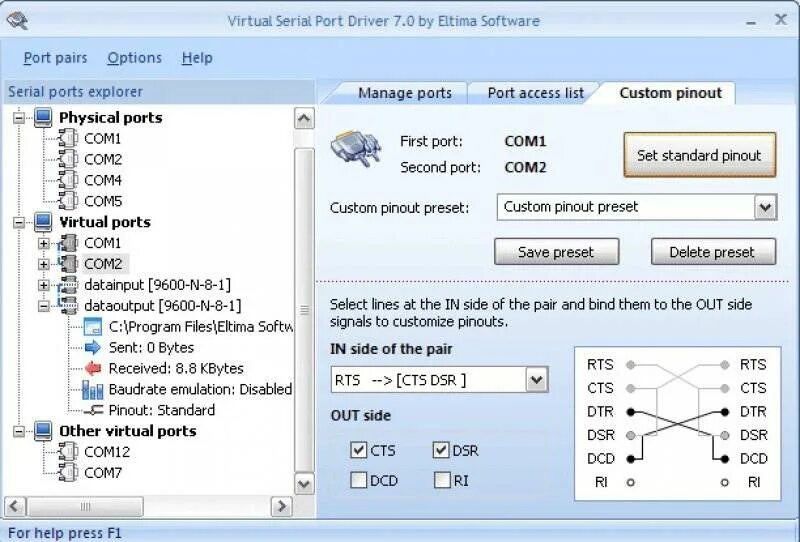Viewport: 800px width, 542px height.
Task: Select 'datainput [9600-N-8-1]' row
Action: pyautogui.click(x=157, y=285)
